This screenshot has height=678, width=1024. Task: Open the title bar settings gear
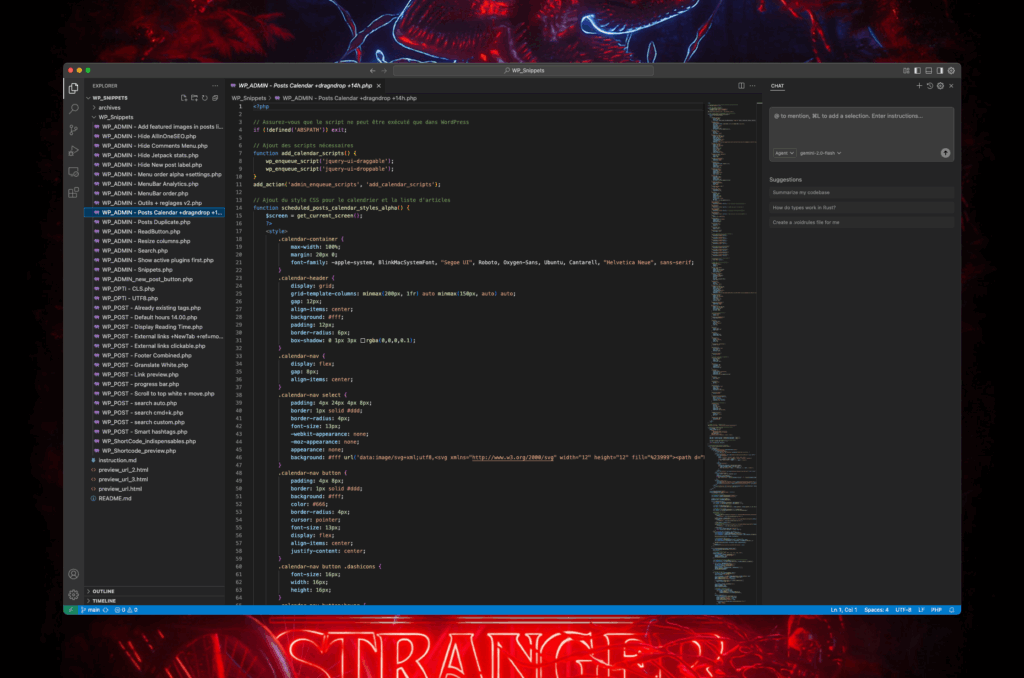(x=951, y=71)
